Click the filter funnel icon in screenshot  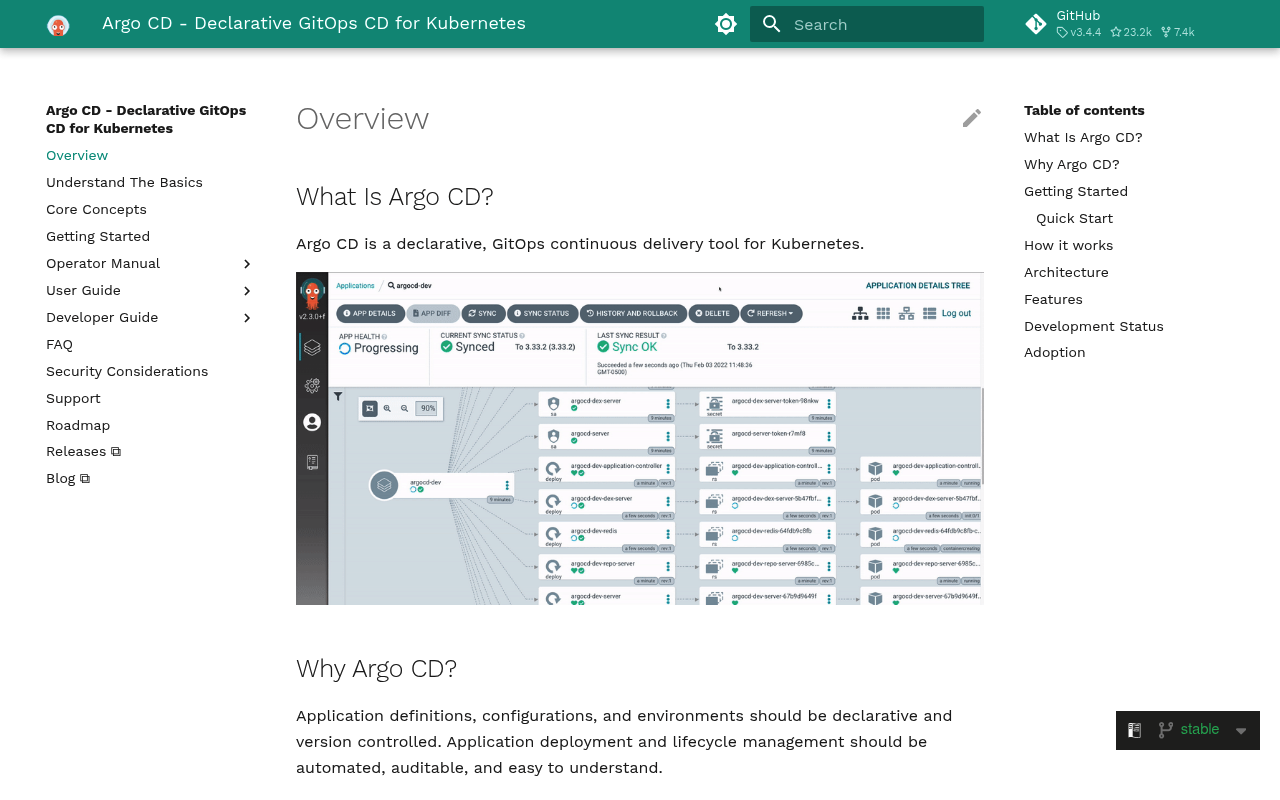(338, 397)
